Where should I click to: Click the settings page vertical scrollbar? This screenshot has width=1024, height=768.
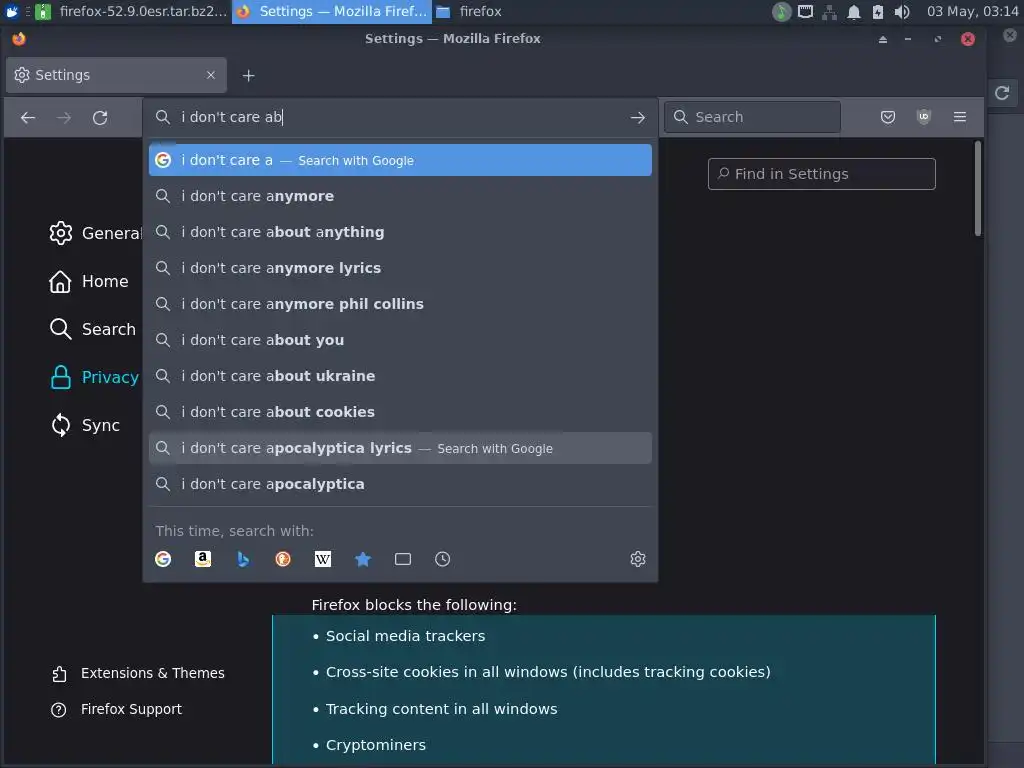(978, 189)
